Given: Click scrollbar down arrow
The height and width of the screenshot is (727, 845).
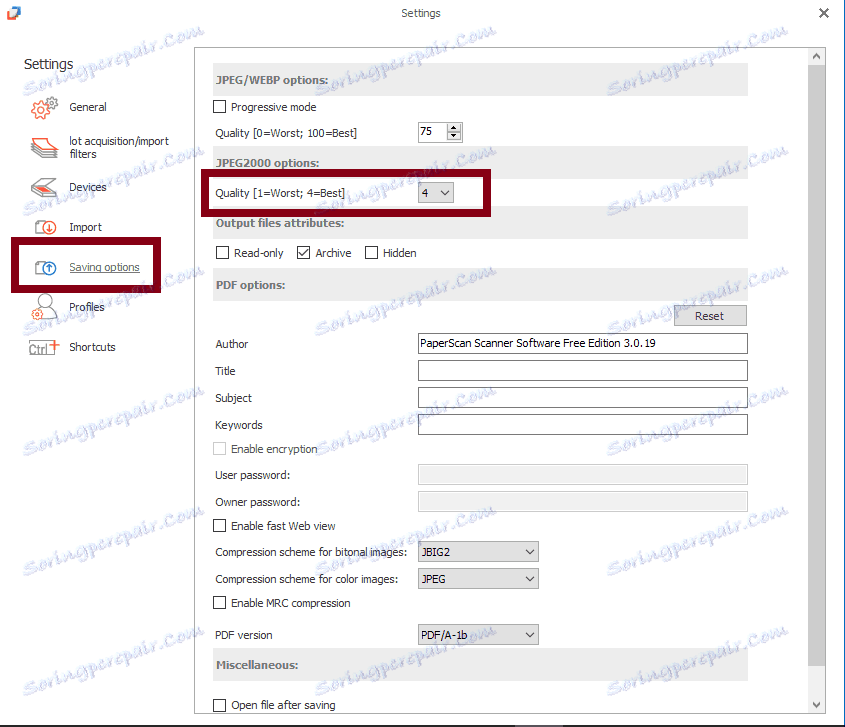Looking at the screenshot, I should click(x=816, y=704).
